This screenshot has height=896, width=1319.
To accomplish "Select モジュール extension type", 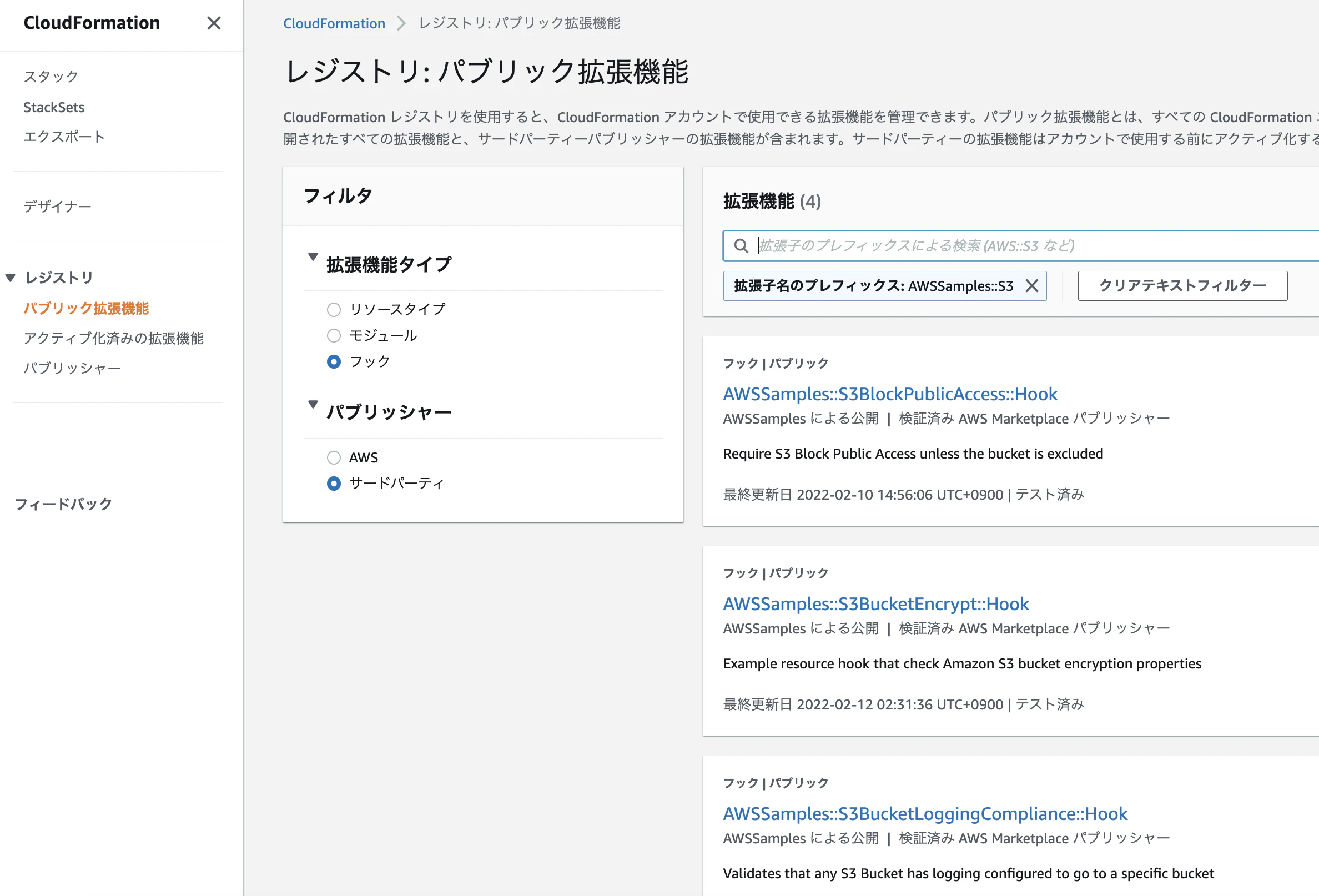I will pos(334,335).
